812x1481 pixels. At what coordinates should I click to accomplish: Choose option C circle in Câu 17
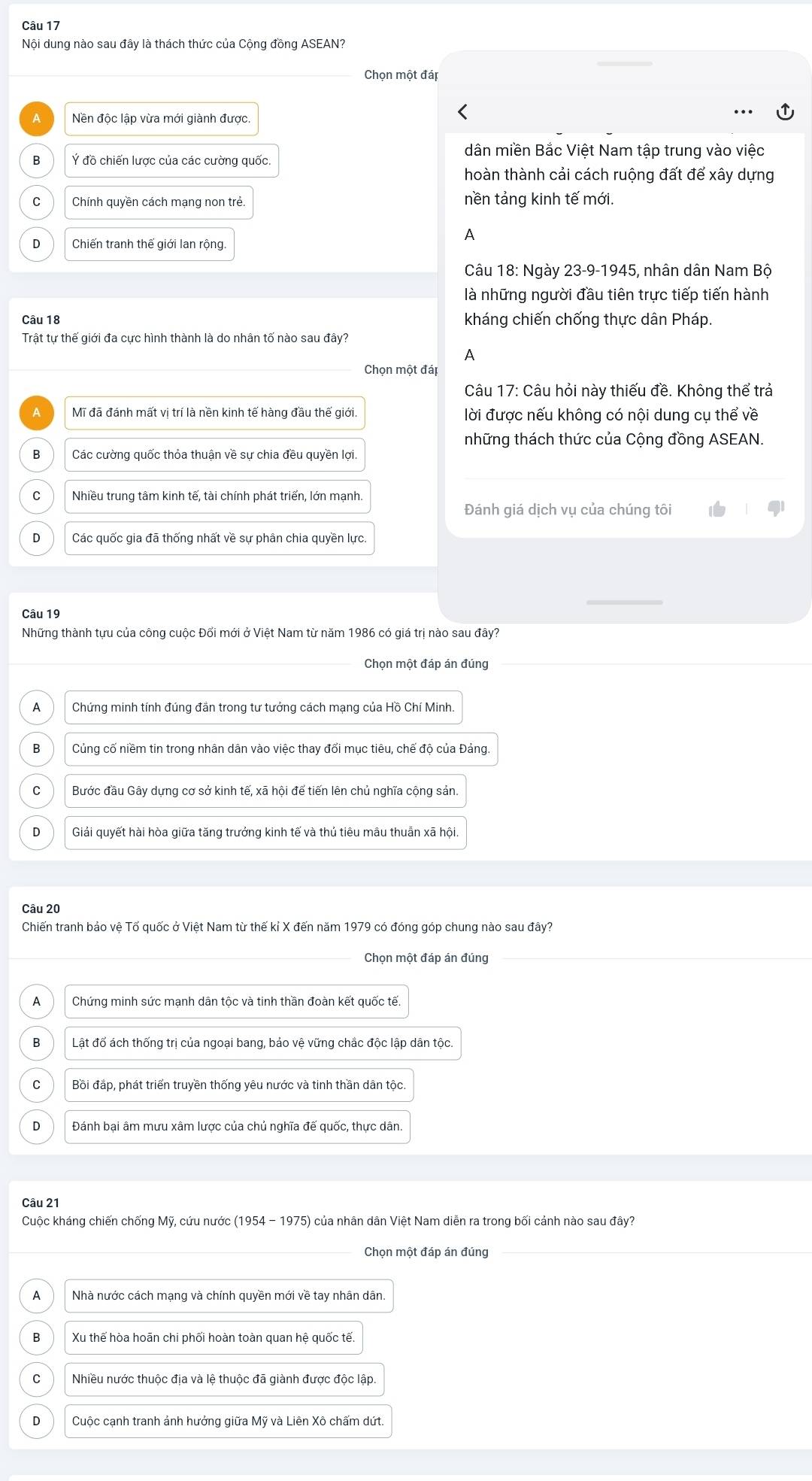tap(36, 202)
